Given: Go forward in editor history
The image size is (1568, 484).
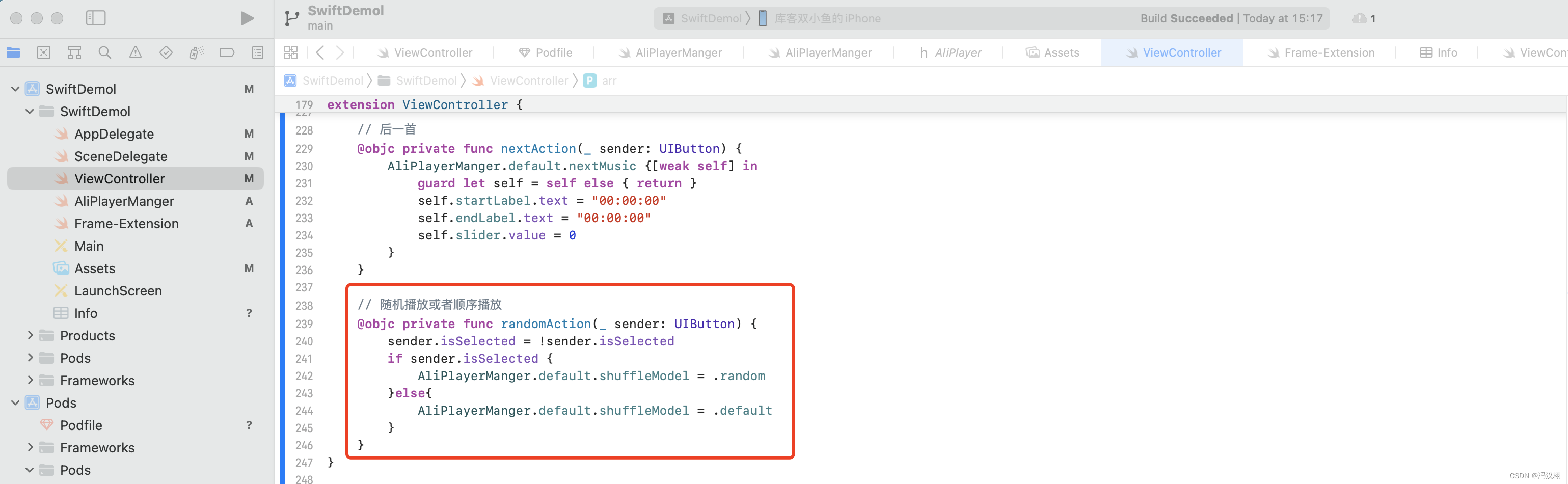Looking at the screenshot, I should [x=340, y=52].
